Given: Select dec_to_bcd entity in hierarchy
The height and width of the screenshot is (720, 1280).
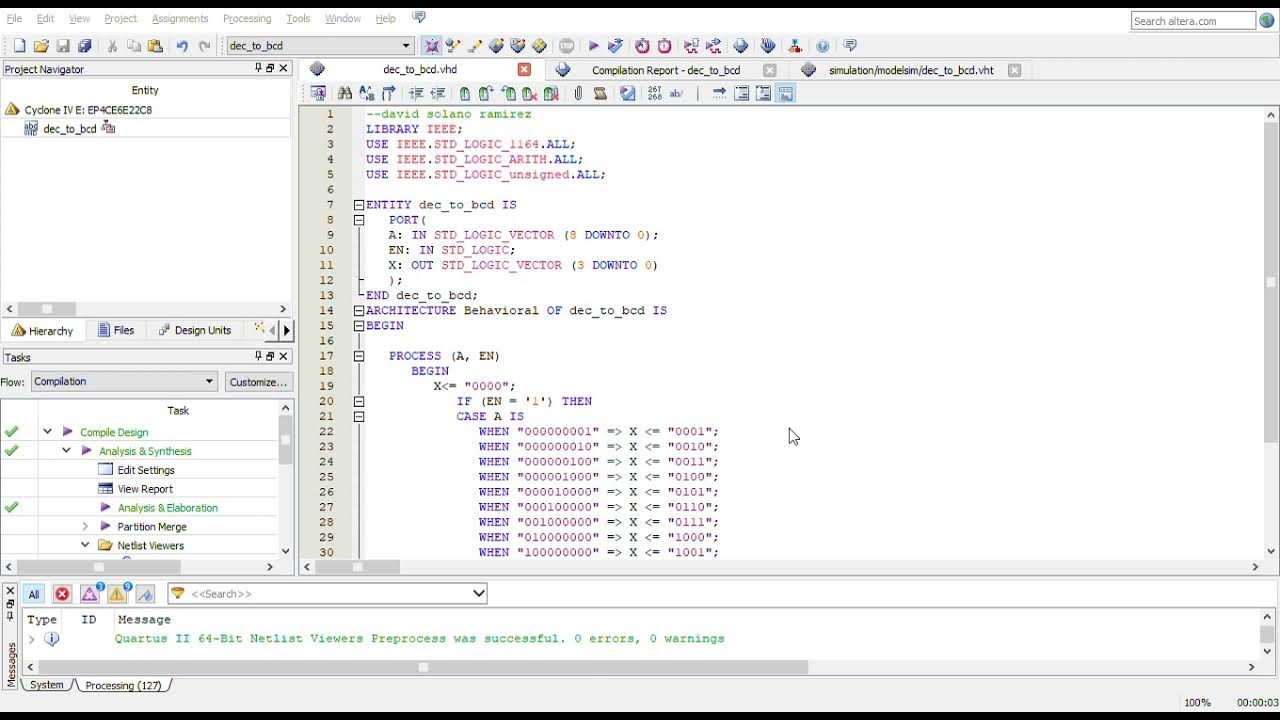Looking at the screenshot, I should [x=69, y=129].
